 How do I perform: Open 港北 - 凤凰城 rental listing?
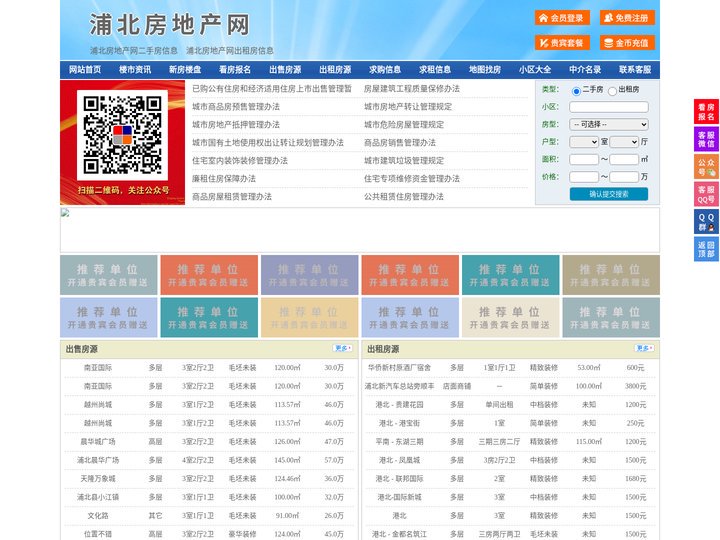pos(399,460)
